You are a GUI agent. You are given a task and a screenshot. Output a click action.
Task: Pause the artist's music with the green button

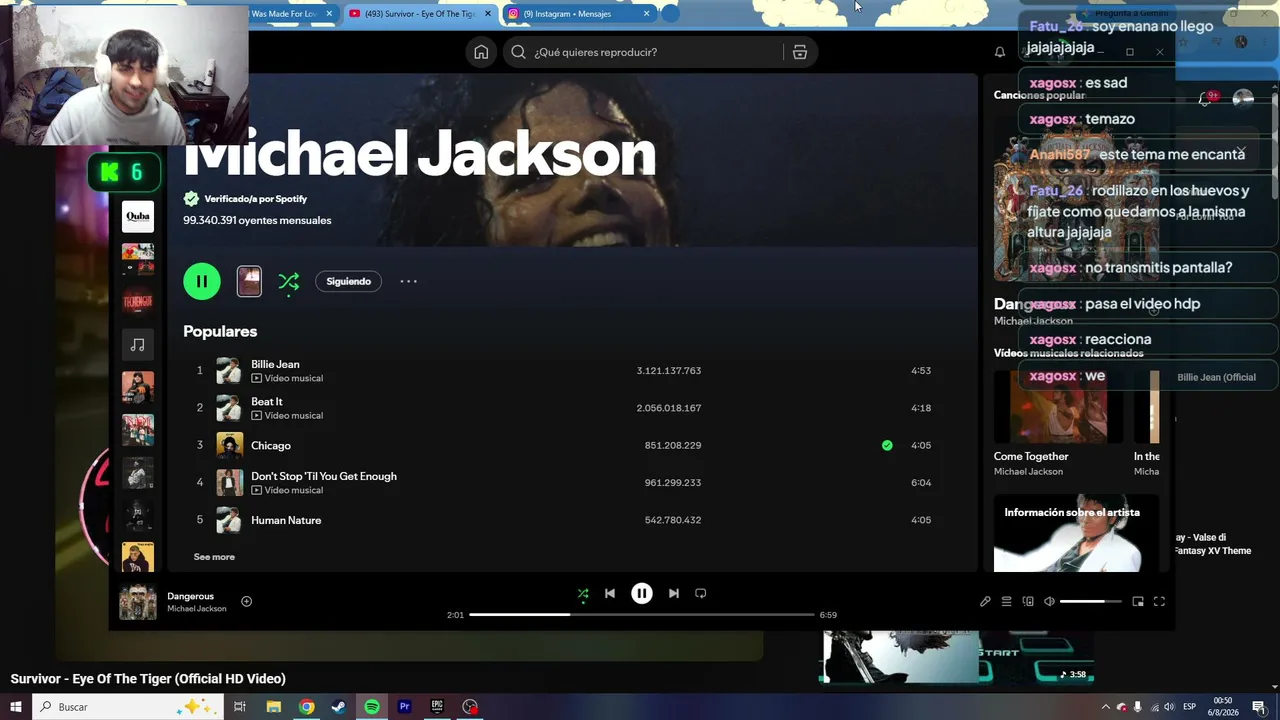tap(202, 281)
